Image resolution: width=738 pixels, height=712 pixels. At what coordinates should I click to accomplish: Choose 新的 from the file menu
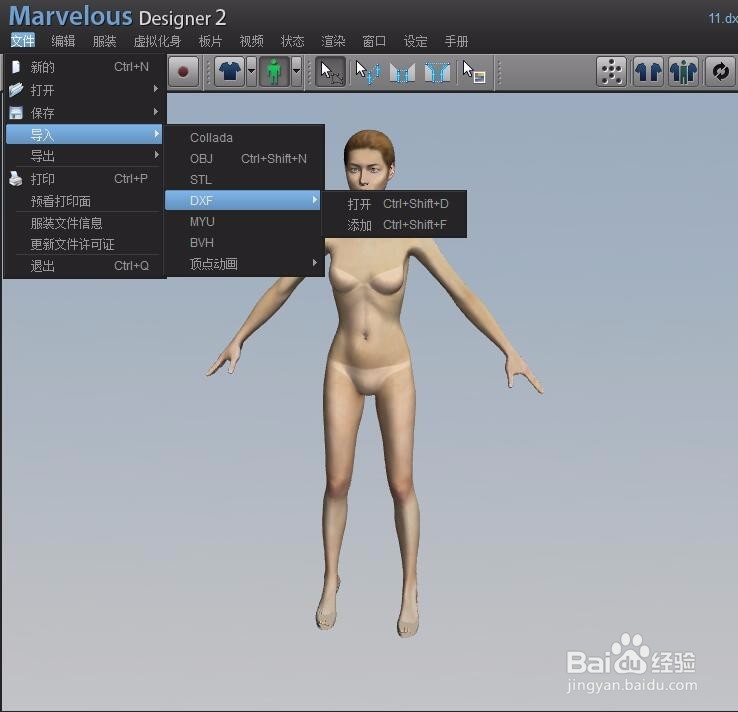click(x=85, y=67)
